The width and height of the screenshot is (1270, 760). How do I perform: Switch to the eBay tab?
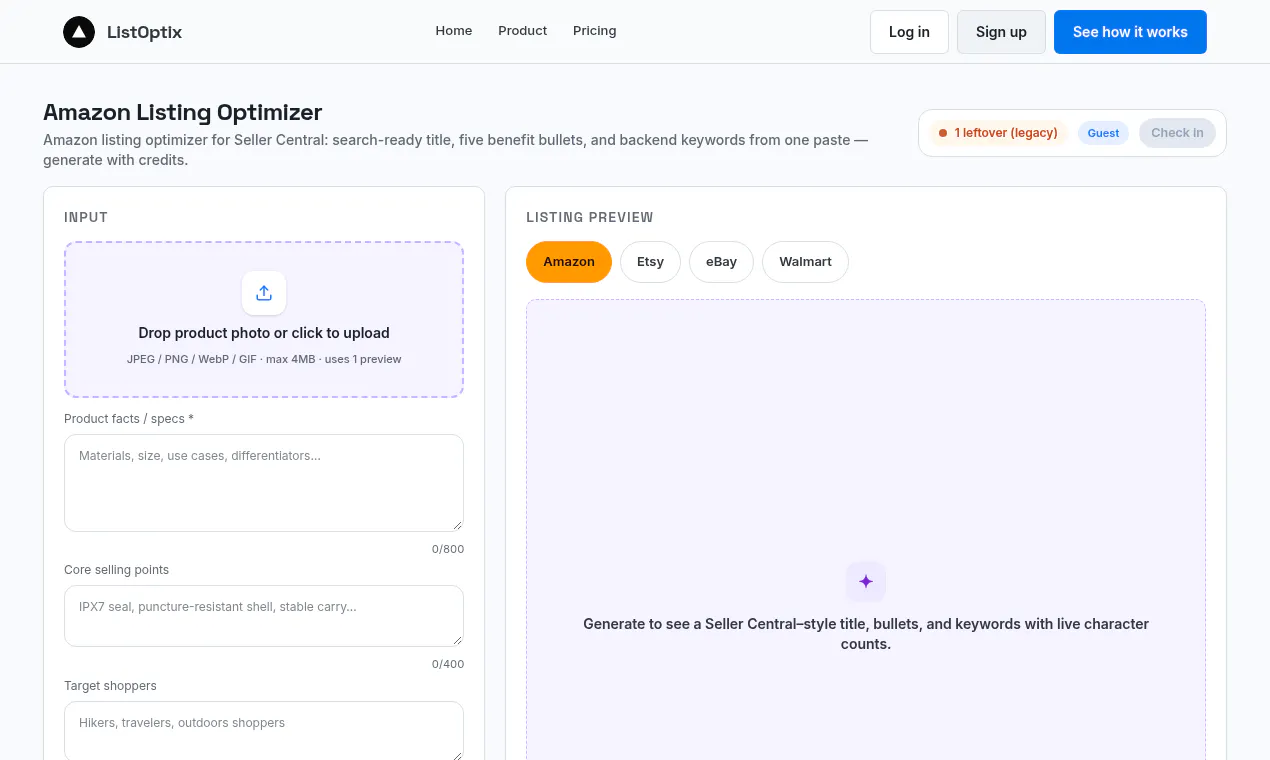point(721,262)
